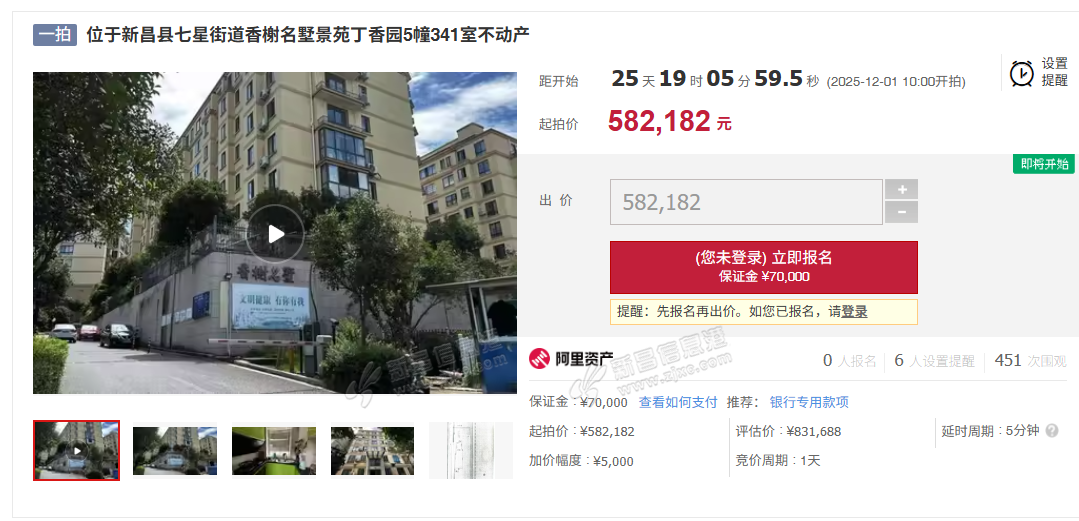Select the first video thumbnail

click(x=76, y=450)
